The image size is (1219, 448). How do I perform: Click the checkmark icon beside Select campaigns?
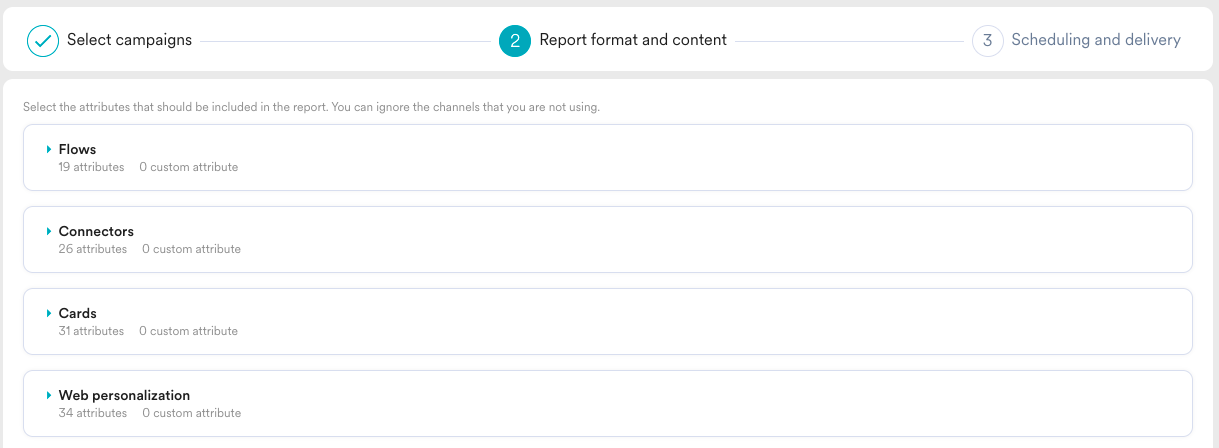(43, 41)
